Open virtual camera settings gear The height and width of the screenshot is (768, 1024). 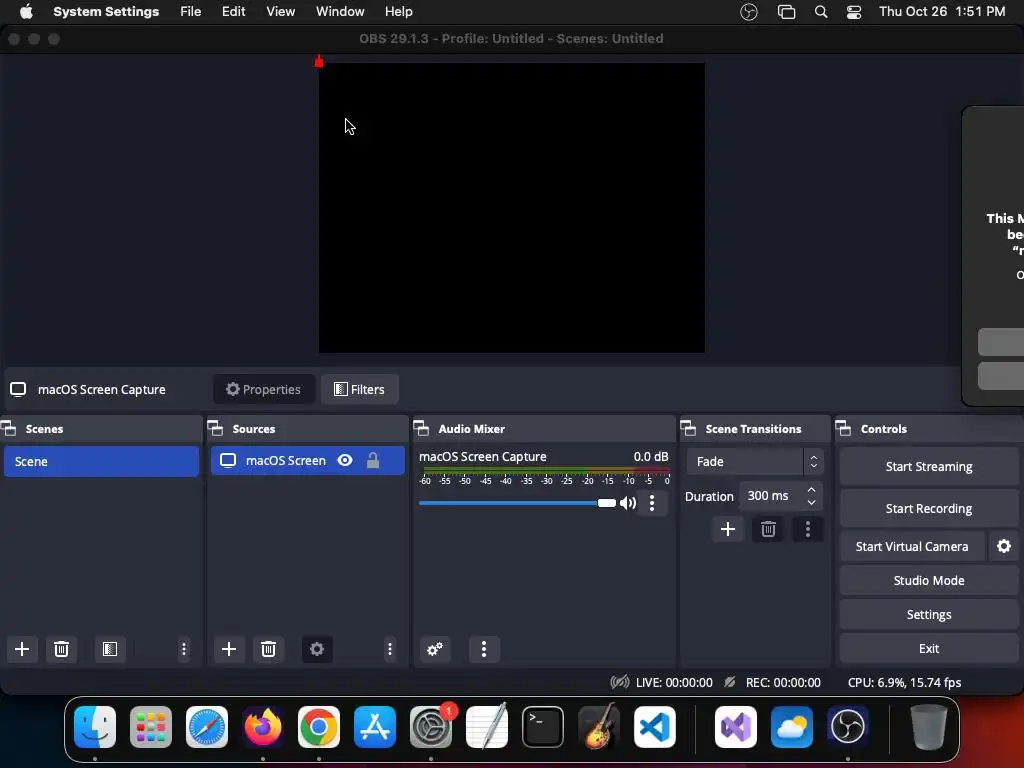point(1004,546)
